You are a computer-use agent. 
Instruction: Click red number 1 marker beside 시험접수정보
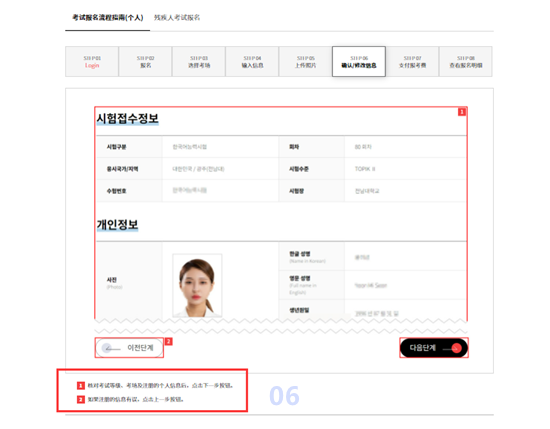462,112
